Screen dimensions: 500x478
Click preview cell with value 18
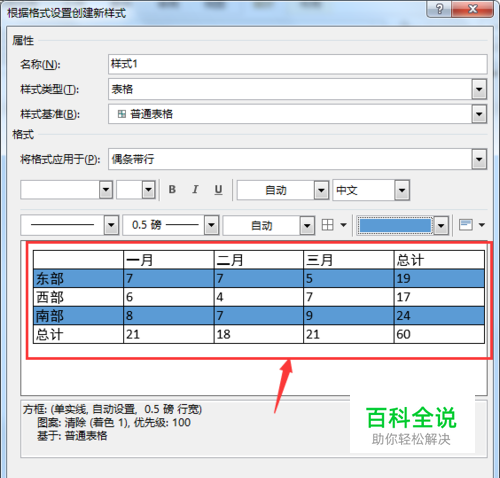click(259, 334)
